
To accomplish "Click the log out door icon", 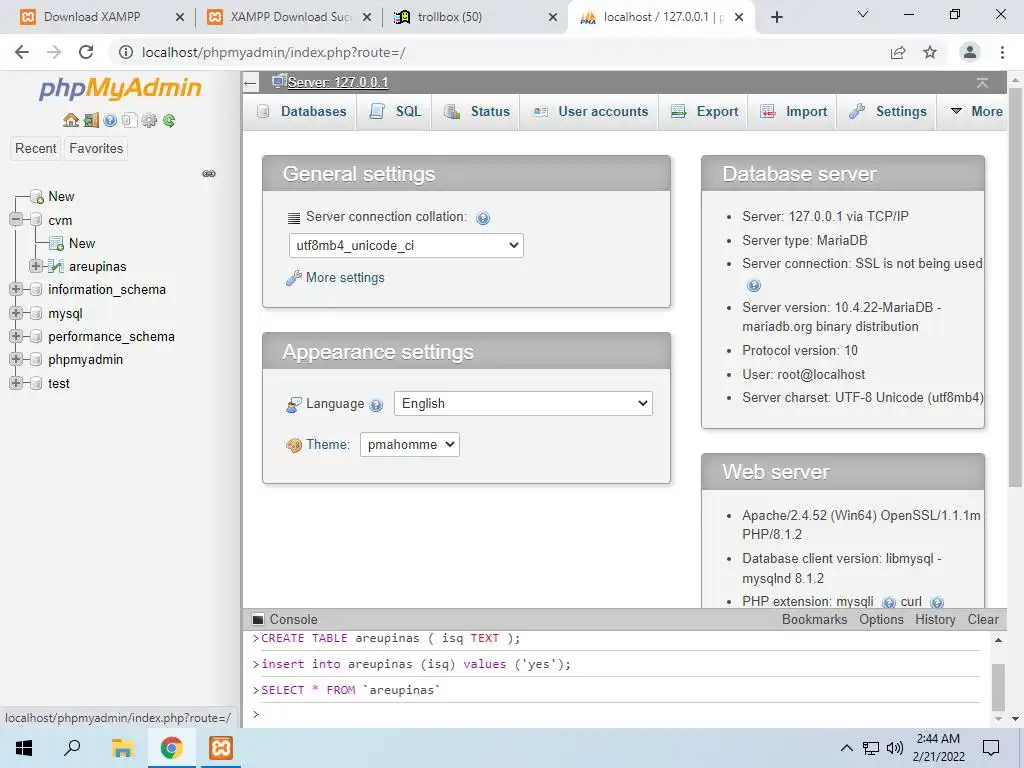I will click(91, 120).
